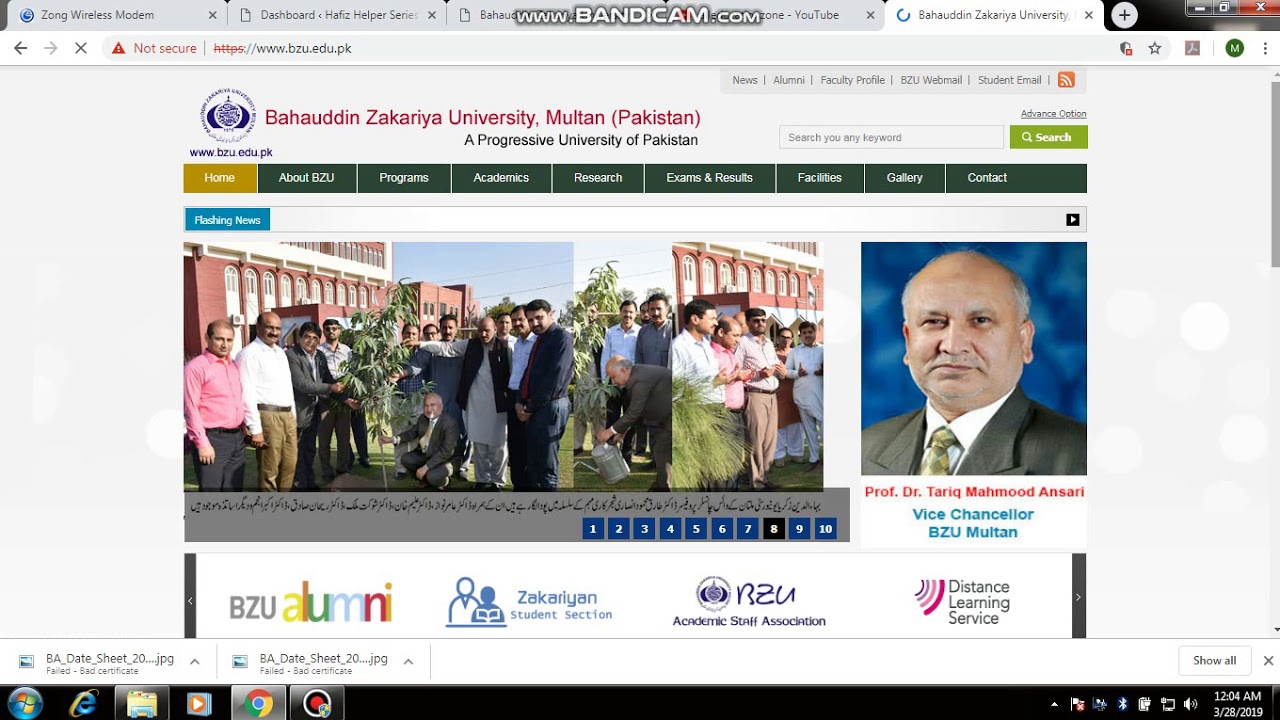Open News link in top bar
The height and width of the screenshot is (720, 1280).
745,80
